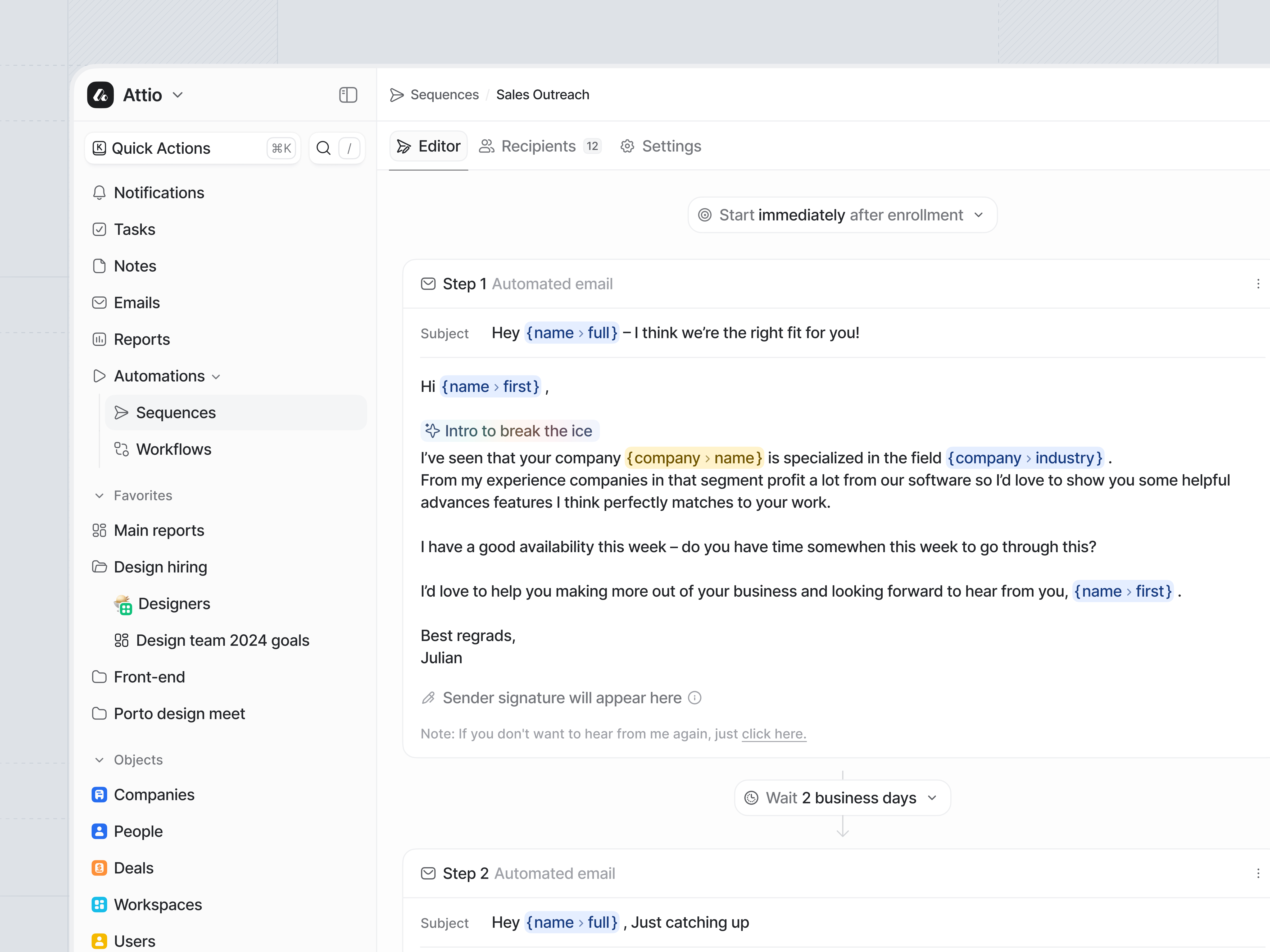This screenshot has width=1270, height=952.
Task: Click the yellow Users object icon
Action: (99, 942)
